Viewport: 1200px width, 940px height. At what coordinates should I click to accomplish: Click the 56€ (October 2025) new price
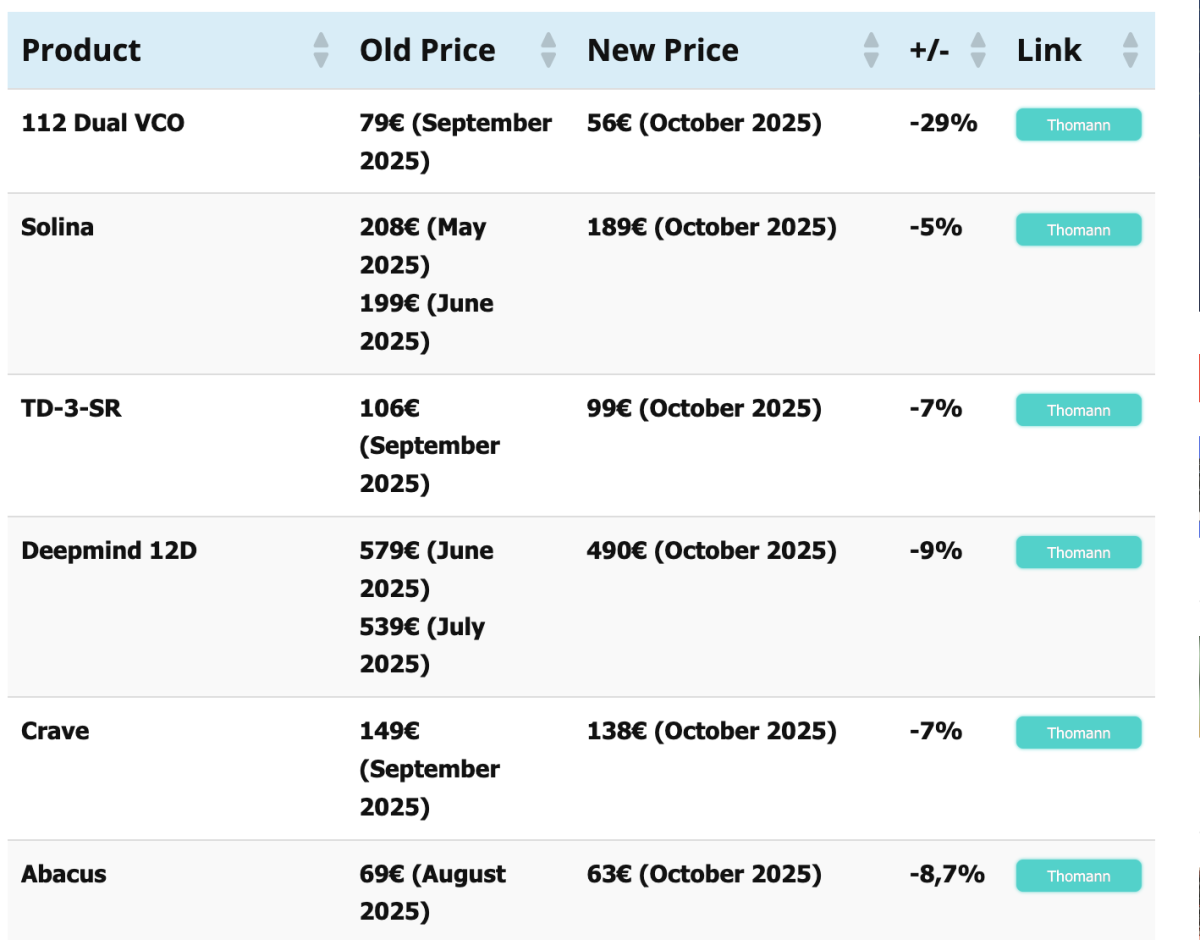coord(704,123)
